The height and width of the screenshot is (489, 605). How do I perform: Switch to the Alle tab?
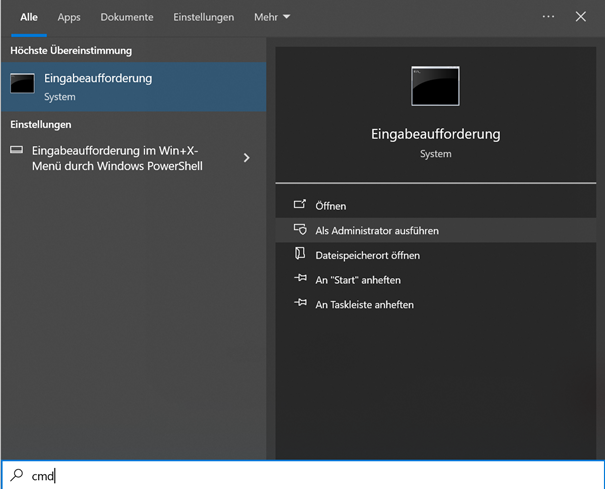pos(29,17)
